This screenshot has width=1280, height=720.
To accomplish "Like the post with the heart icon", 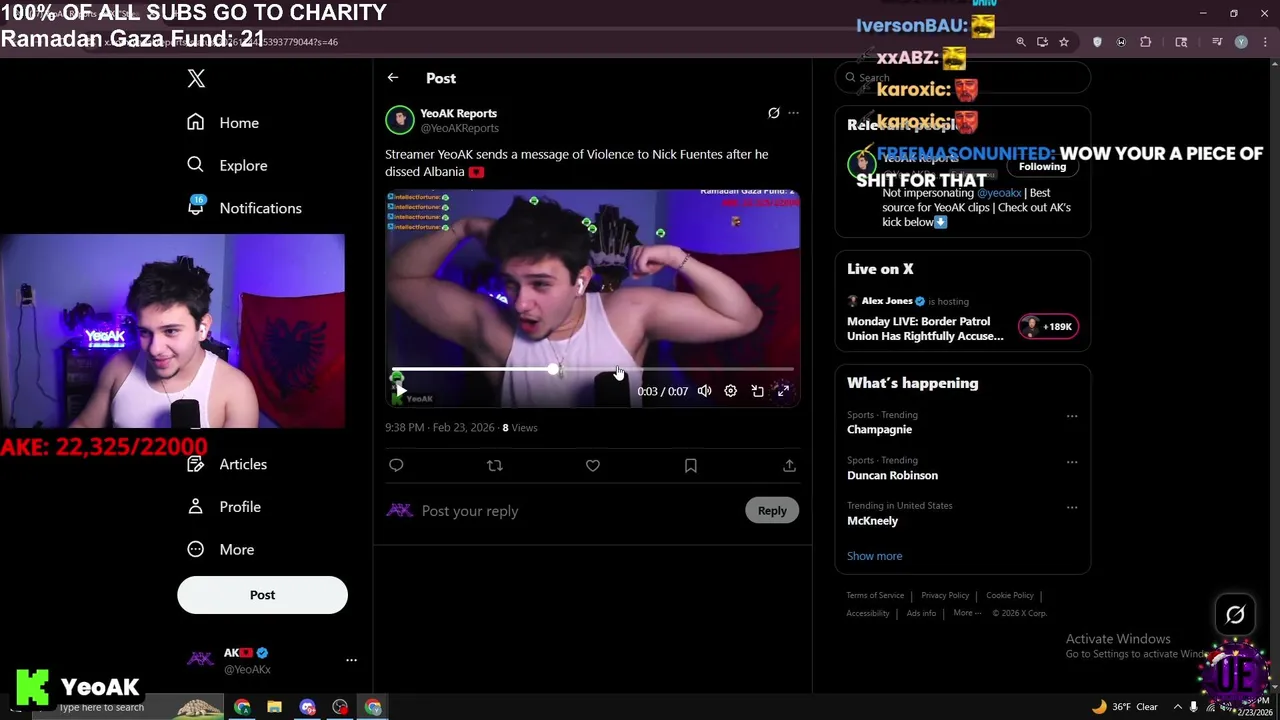I will [593, 465].
